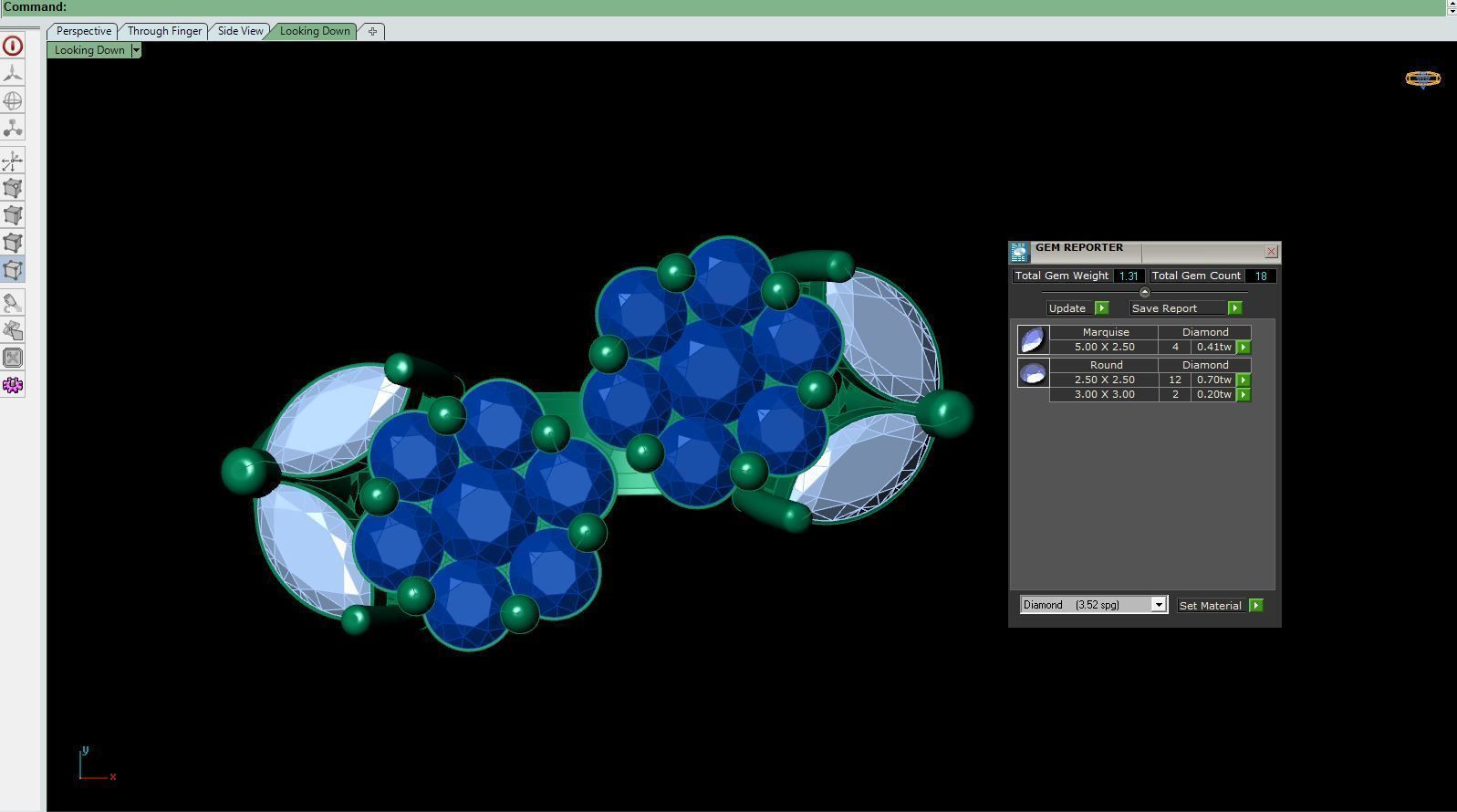1457x812 pixels.
Task: Click the red circular icon atop the left toolbar
Action: (13, 46)
